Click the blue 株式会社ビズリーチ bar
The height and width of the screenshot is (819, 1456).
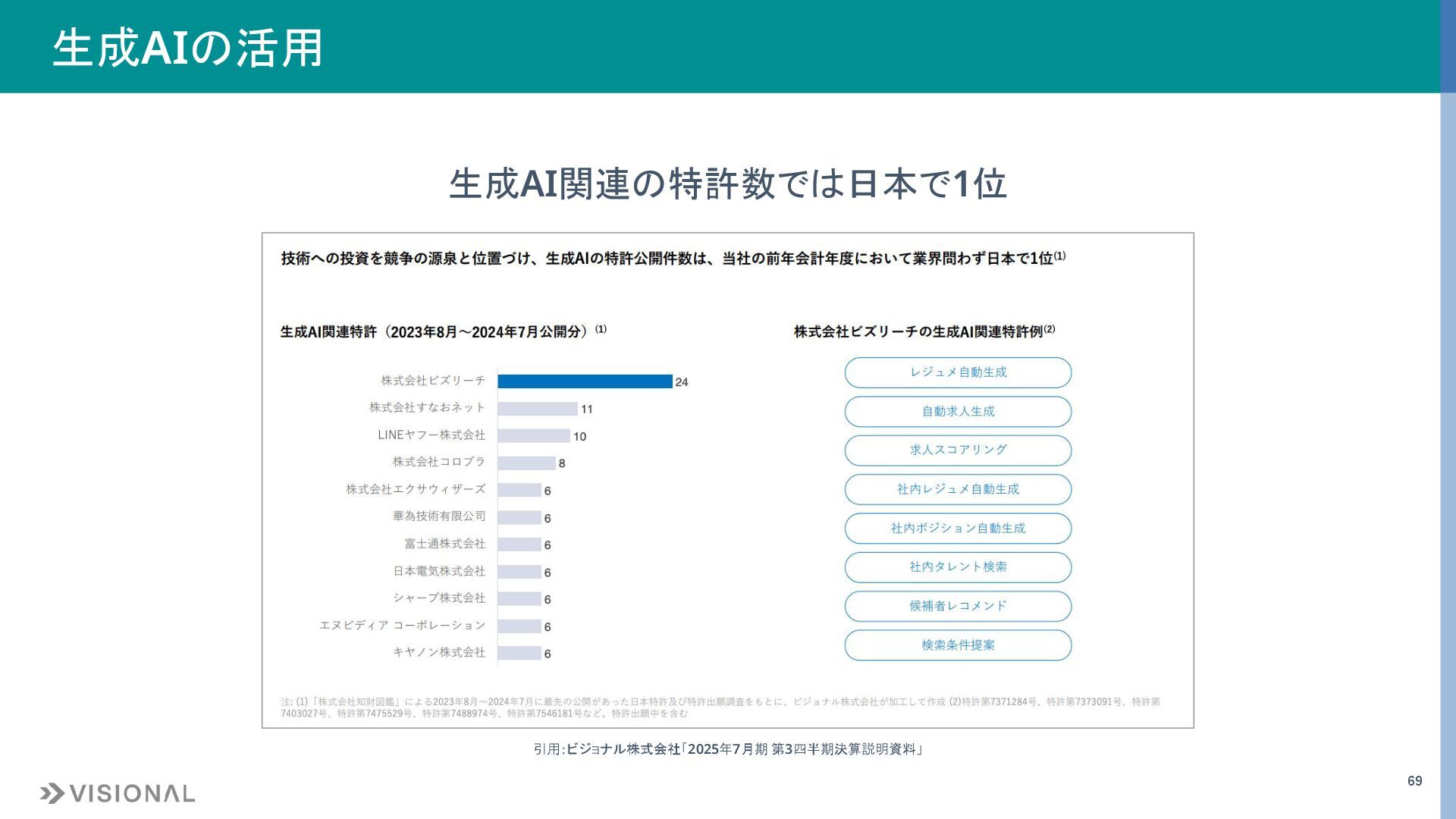coord(585,381)
